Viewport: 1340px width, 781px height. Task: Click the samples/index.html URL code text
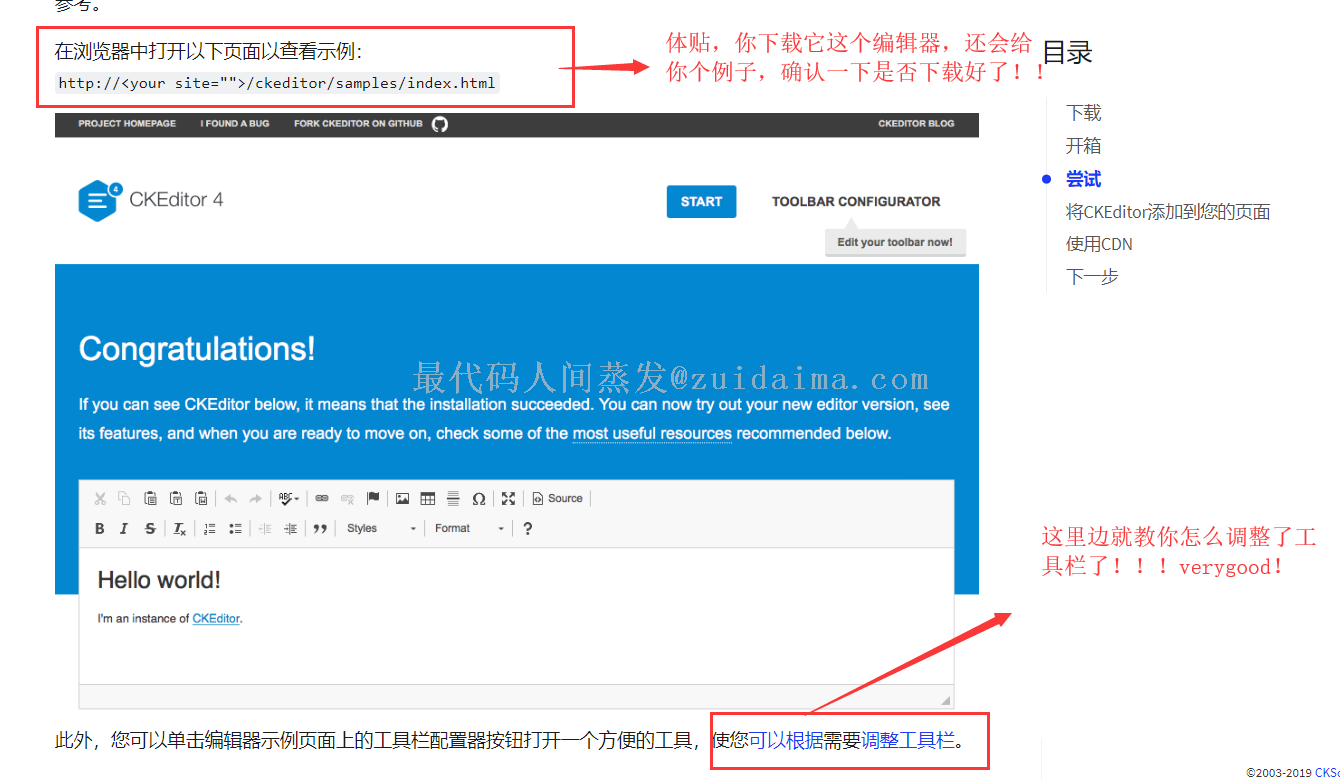tap(277, 83)
